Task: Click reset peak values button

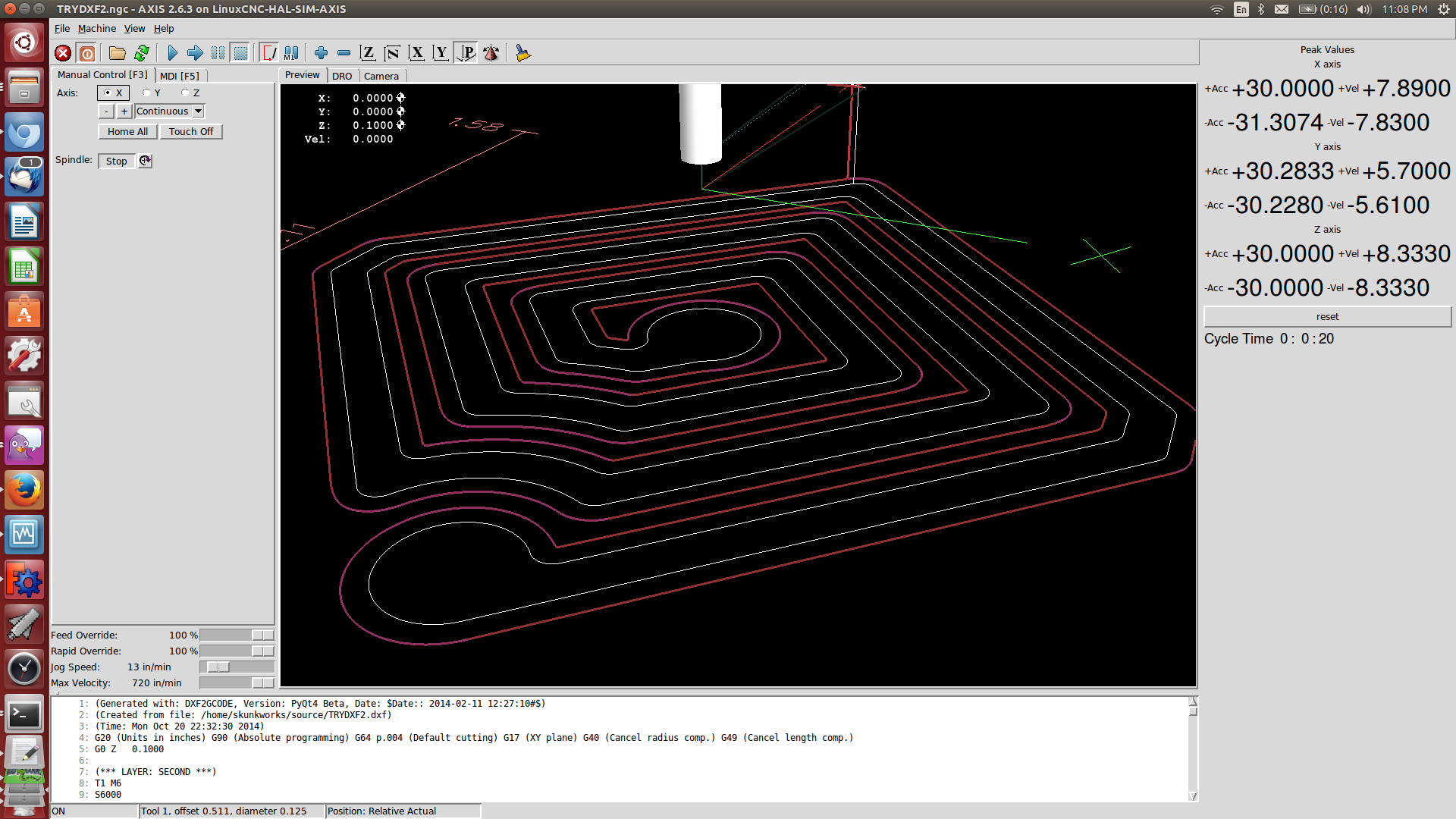Action: tap(1327, 316)
